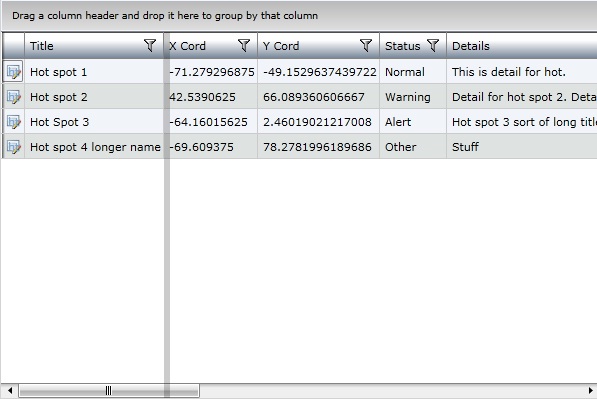Click the 'Alert' status cell

pos(413,122)
